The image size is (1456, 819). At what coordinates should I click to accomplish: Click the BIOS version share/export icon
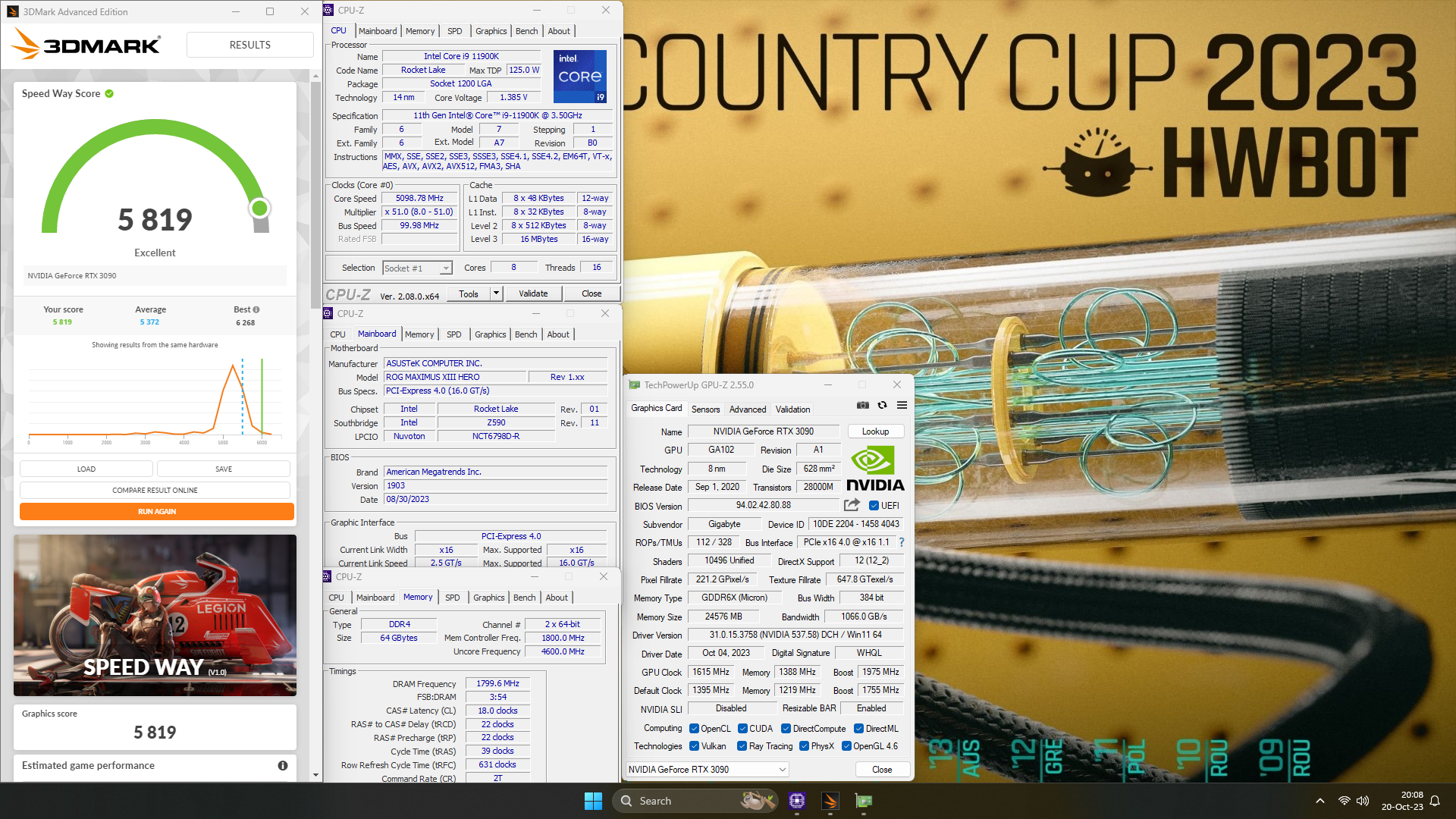tap(852, 505)
